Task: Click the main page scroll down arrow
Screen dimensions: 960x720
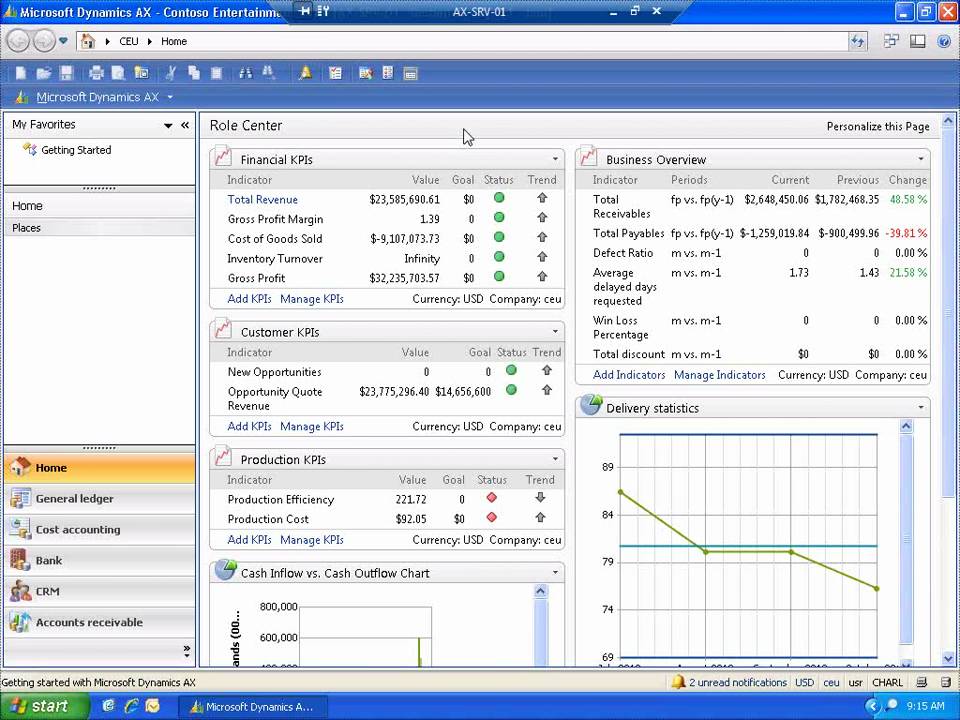Action: click(948, 659)
